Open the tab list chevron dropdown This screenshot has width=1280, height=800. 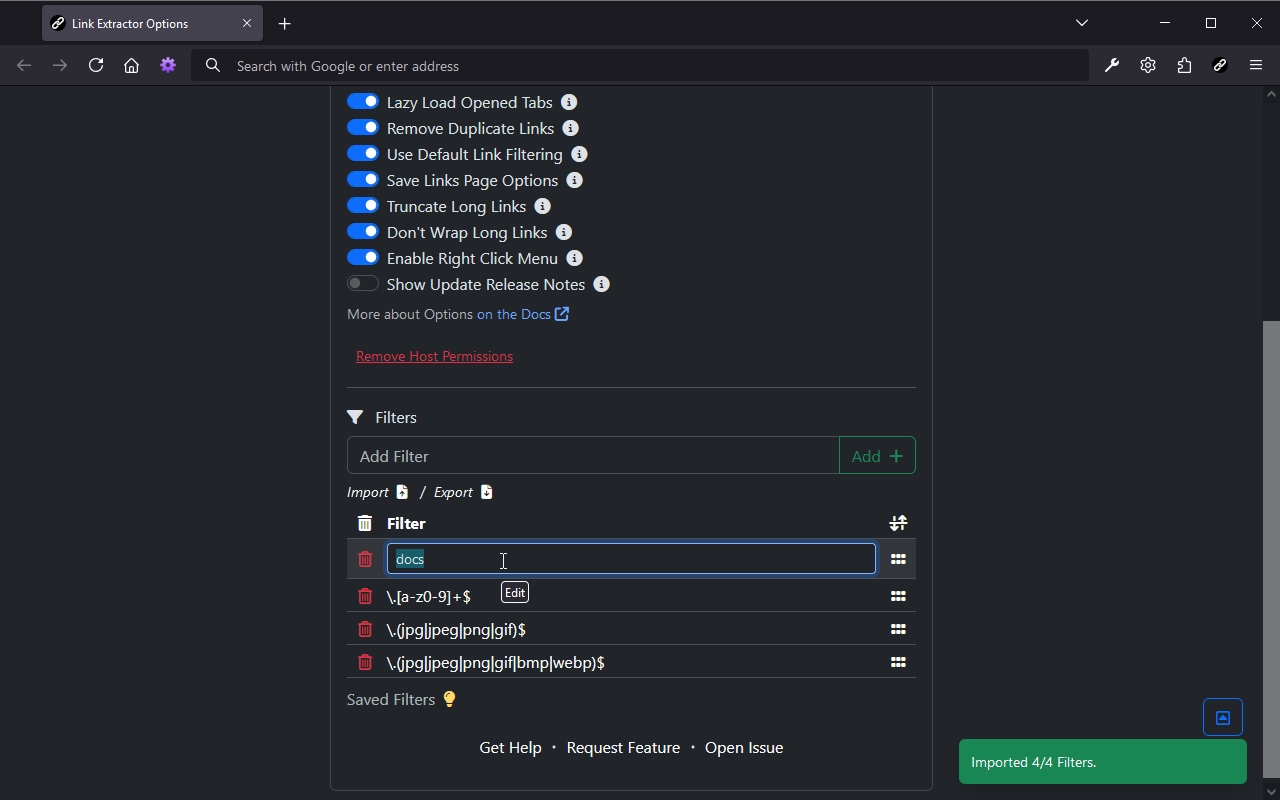[x=1081, y=22]
